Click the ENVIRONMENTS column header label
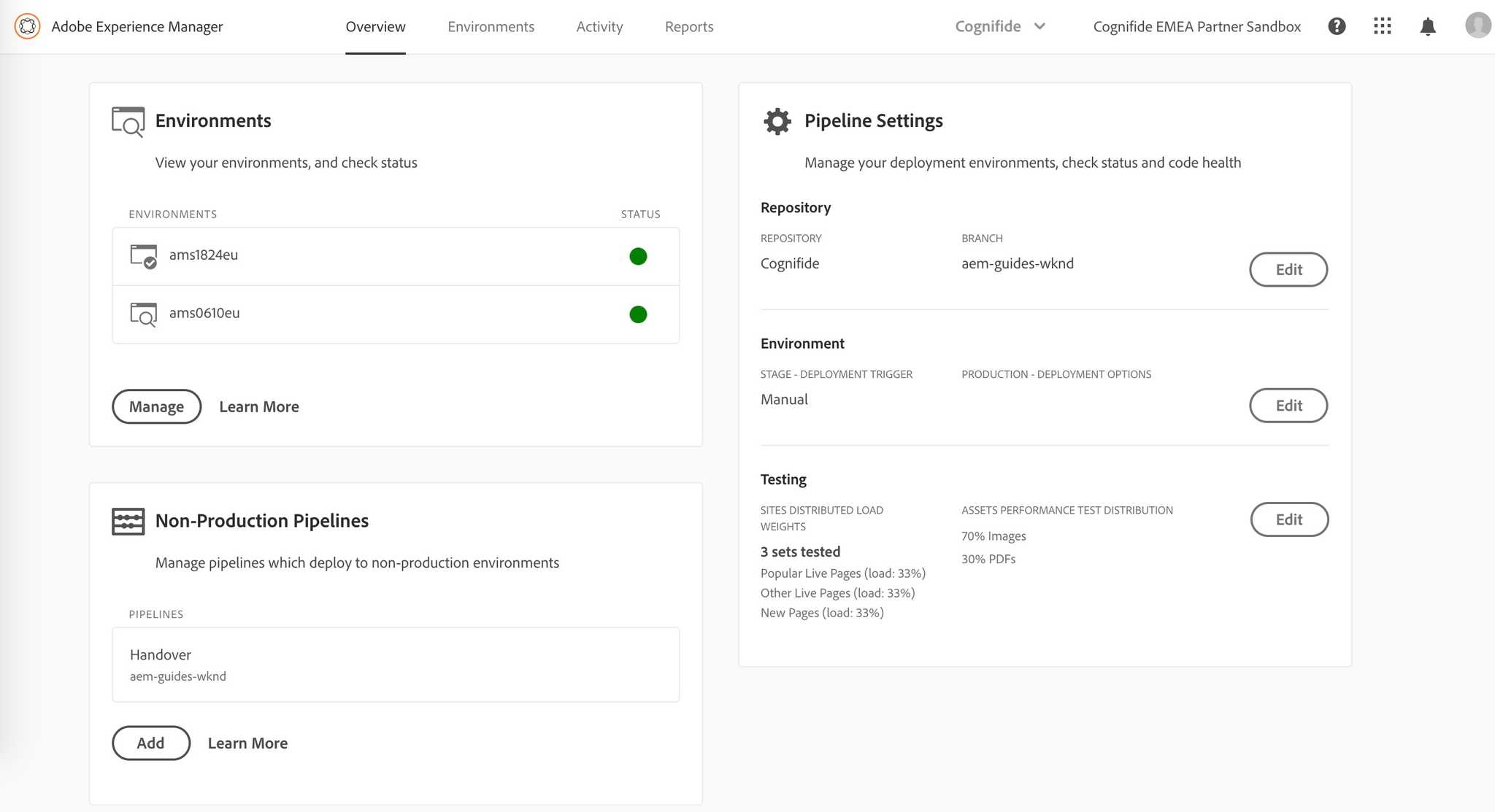This screenshot has width=1495, height=812. [x=173, y=214]
